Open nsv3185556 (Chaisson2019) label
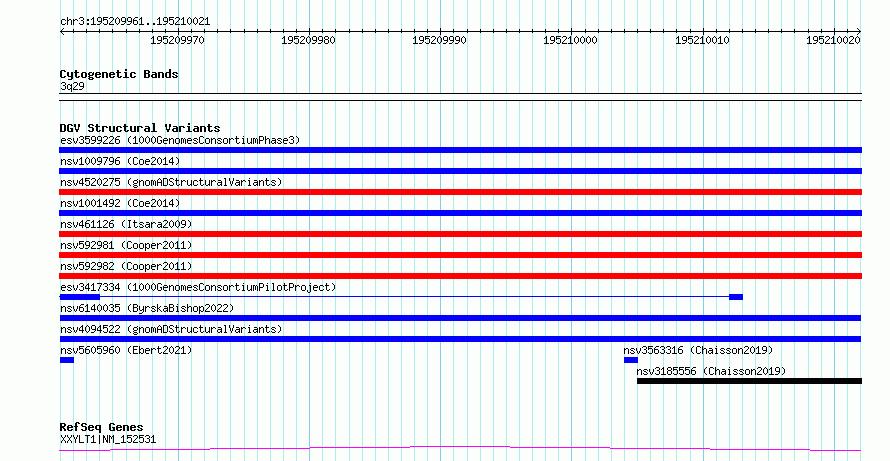Screen dimensions: 890x461 point(711,371)
